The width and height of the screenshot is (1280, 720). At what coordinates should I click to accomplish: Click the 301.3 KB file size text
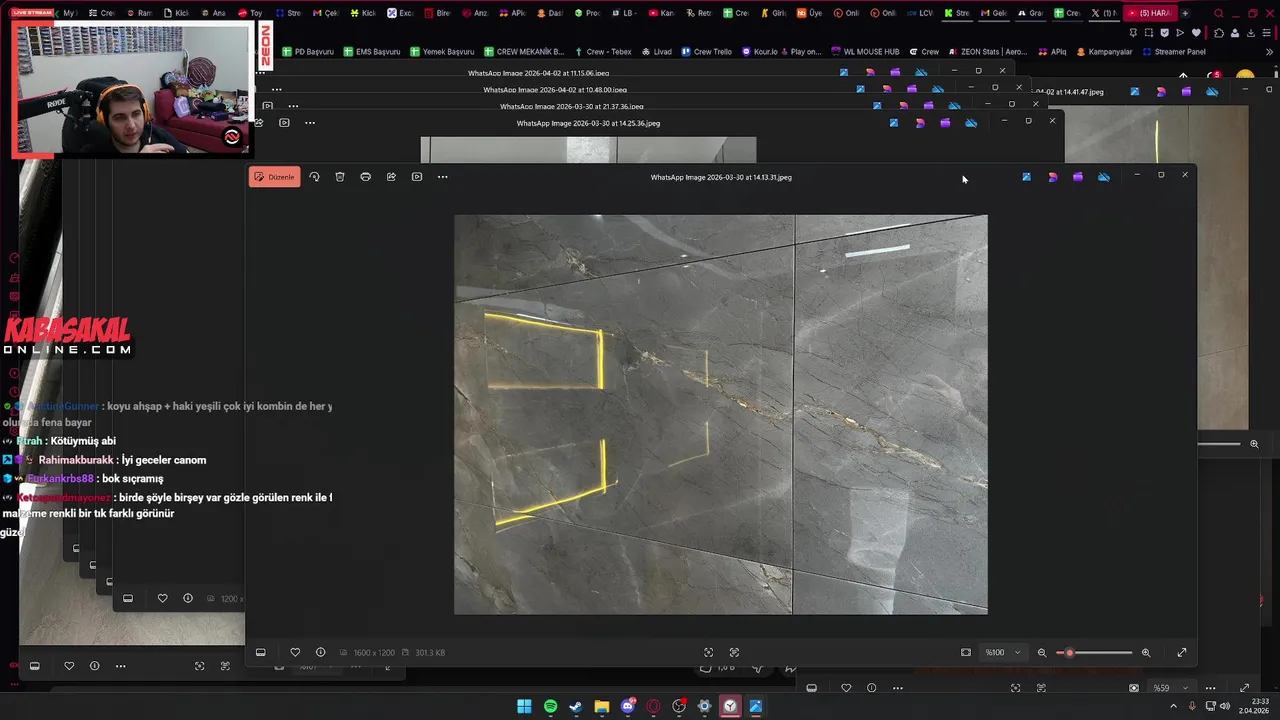tap(430, 653)
